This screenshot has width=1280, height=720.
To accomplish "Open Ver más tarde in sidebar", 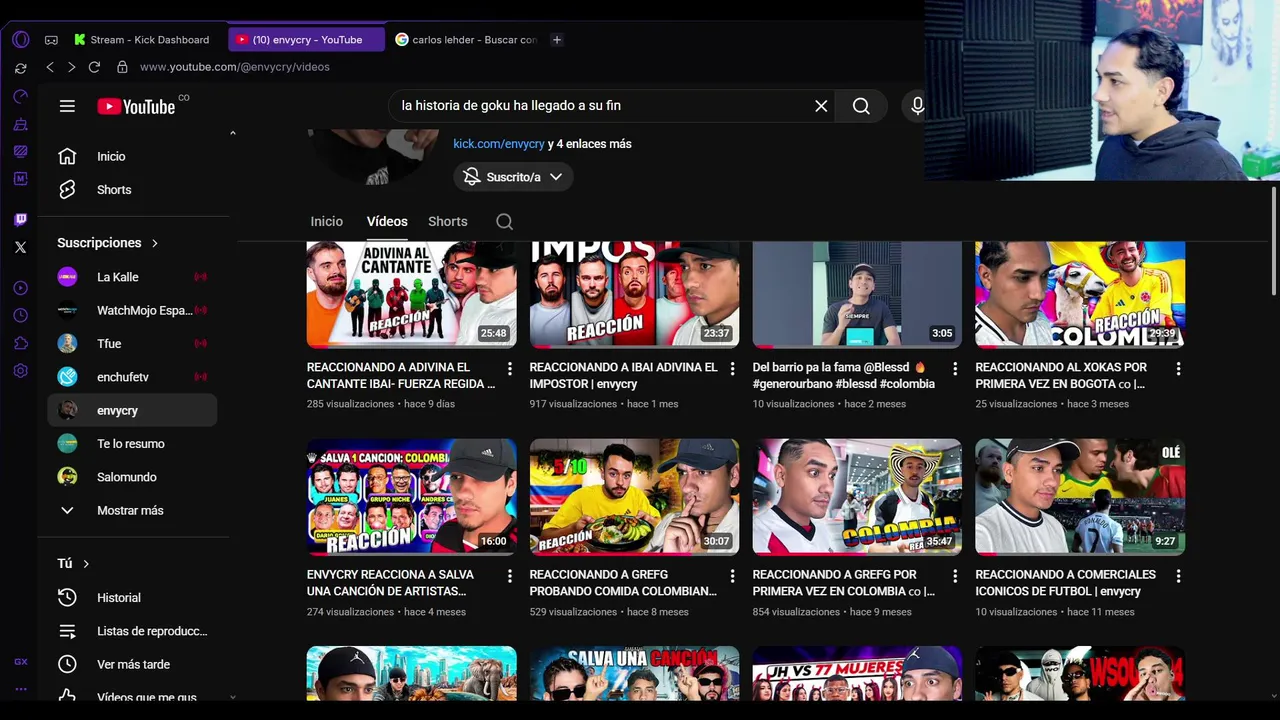I will pyautogui.click(x=132, y=664).
